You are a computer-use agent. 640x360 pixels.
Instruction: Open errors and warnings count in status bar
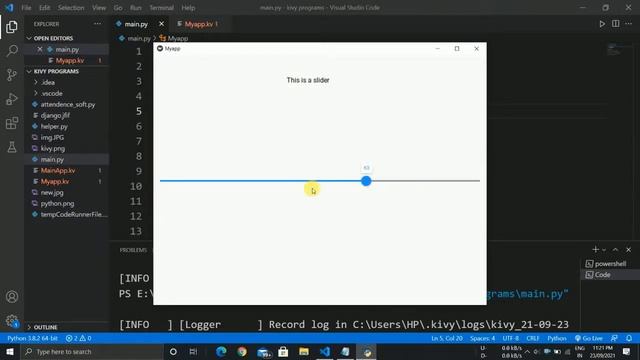(78, 338)
